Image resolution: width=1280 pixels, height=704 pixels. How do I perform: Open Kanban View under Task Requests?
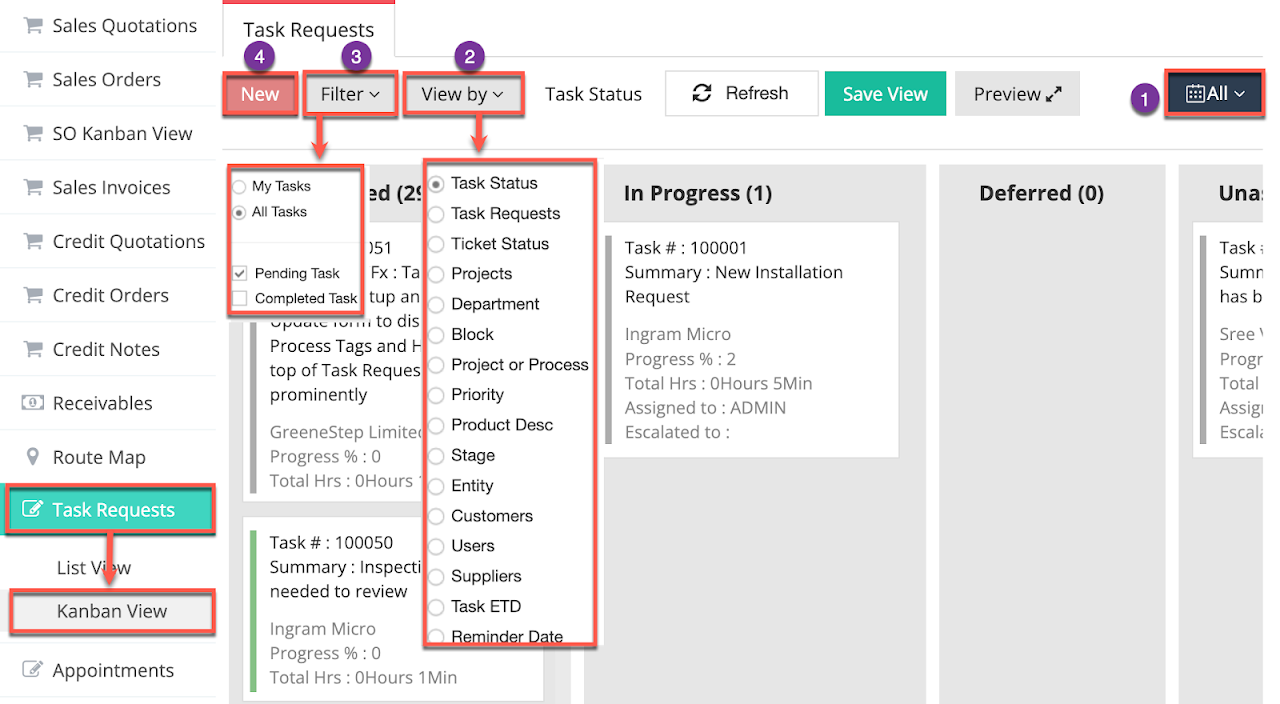tap(112, 611)
